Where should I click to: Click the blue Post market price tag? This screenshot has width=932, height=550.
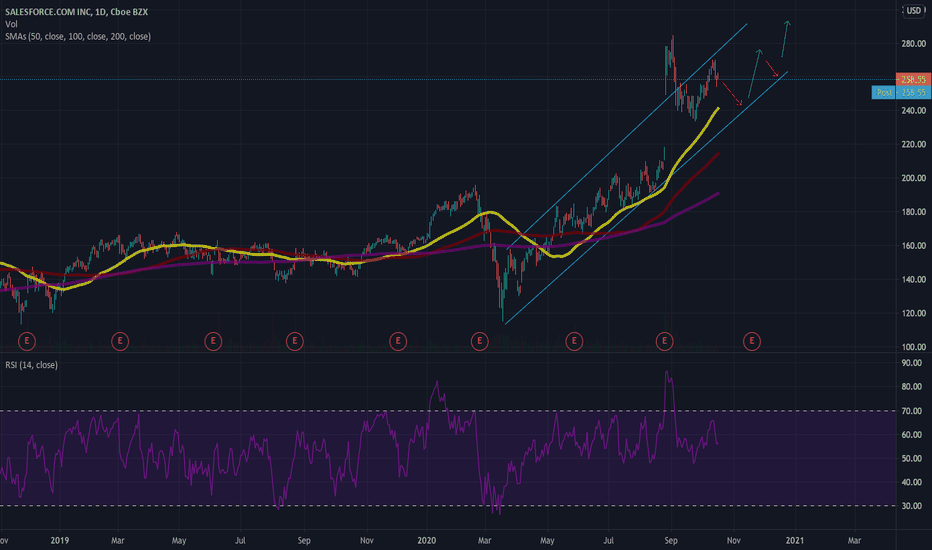pos(901,92)
